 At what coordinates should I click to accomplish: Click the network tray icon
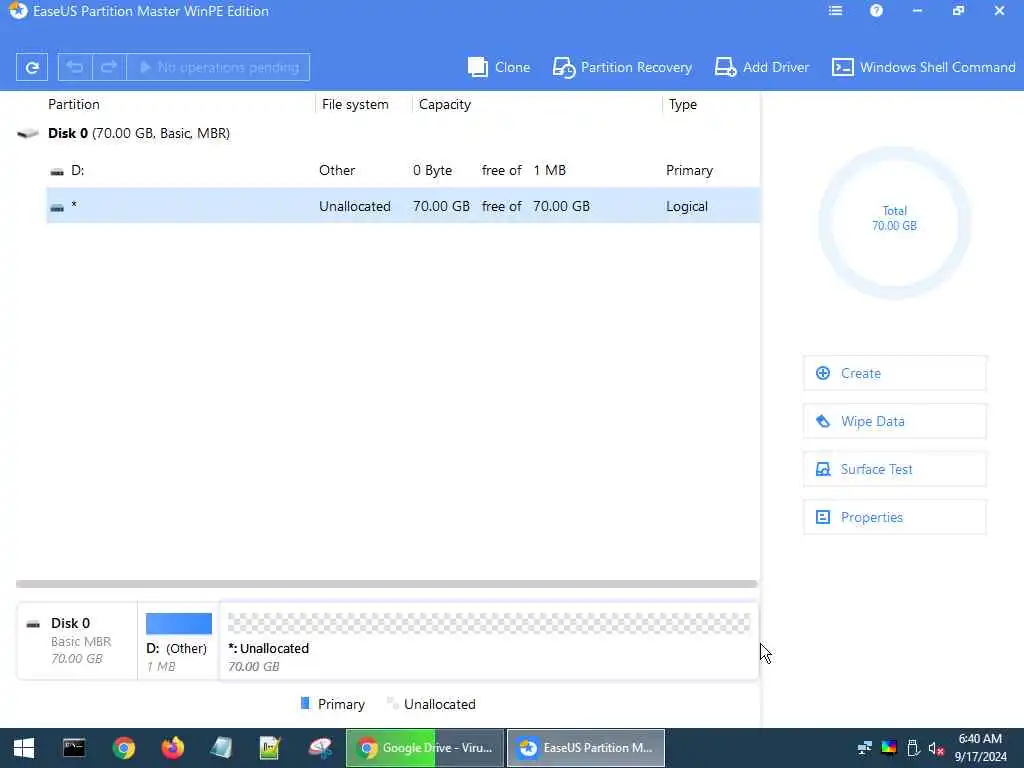coord(865,748)
